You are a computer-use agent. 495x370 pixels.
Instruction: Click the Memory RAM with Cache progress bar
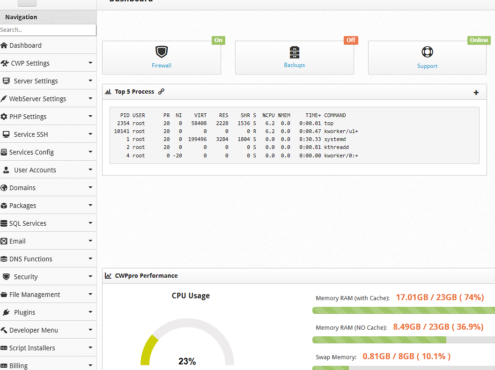click(403, 311)
